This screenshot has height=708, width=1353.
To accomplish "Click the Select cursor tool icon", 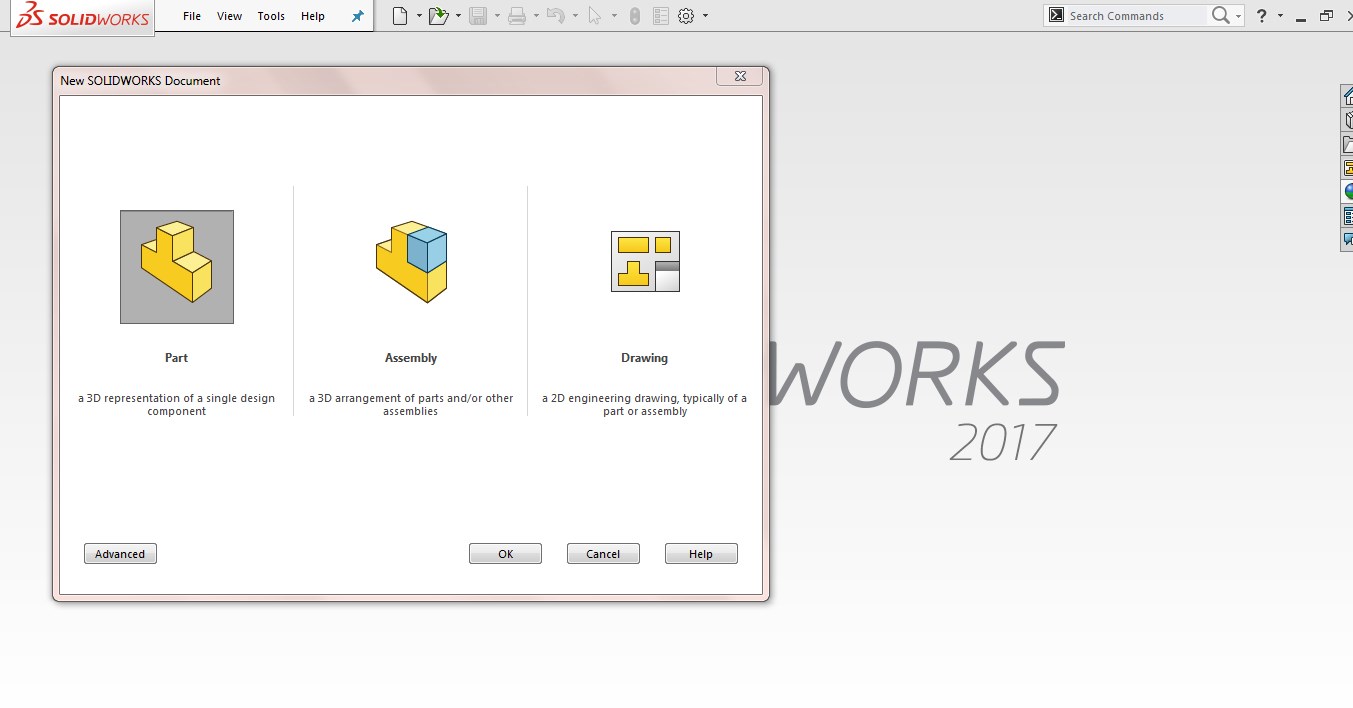I will 595,16.
